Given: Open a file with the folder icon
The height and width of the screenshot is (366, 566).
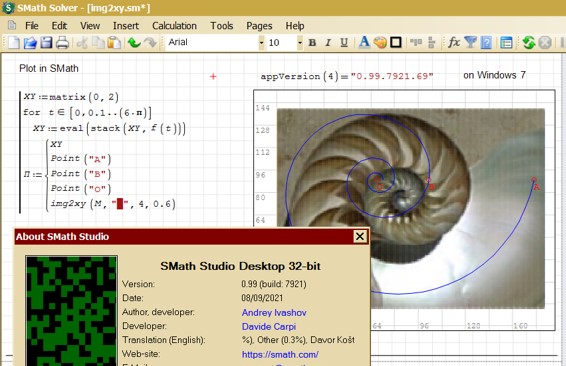Looking at the screenshot, I should coord(30,43).
